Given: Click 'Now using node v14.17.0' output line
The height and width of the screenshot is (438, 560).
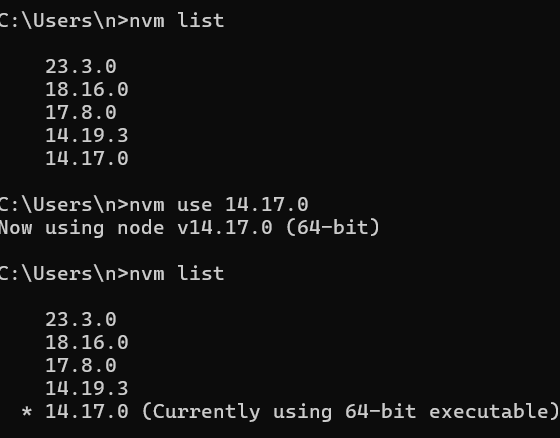Looking at the screenshot, I should pos(136,228).
